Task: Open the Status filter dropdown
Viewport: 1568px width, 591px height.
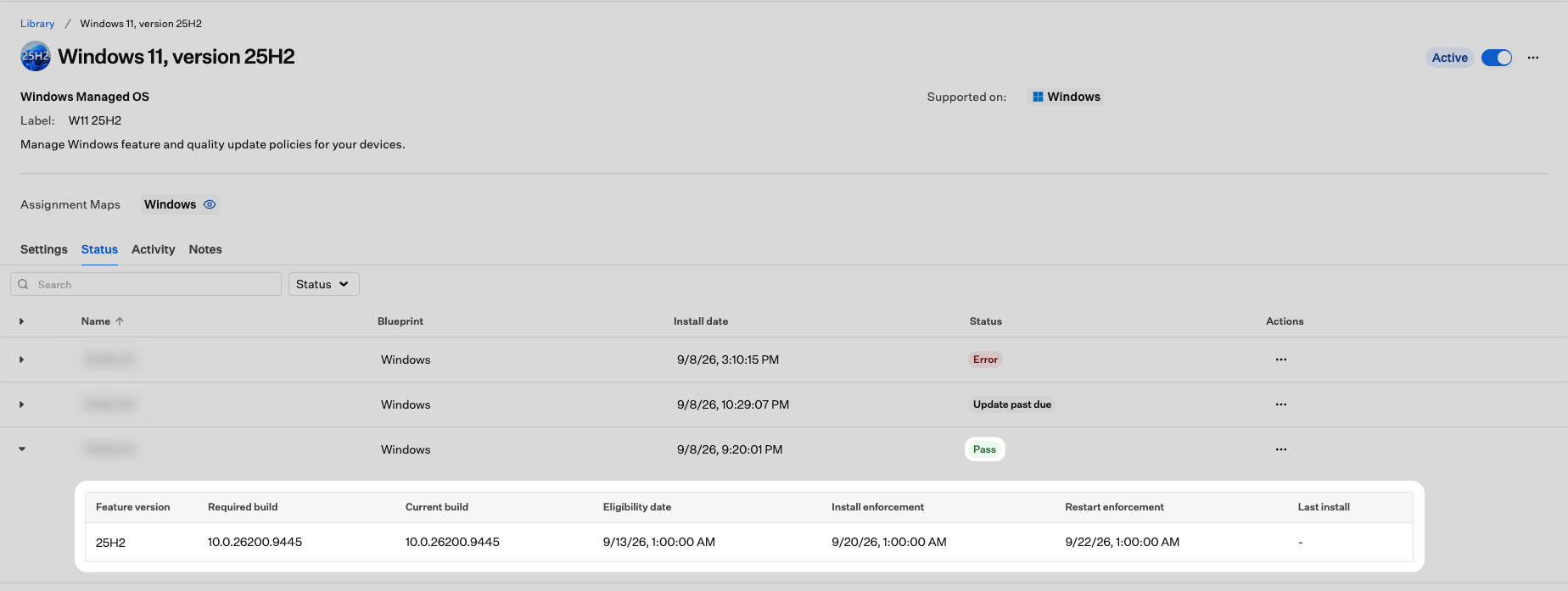Action: coord(323,284)
